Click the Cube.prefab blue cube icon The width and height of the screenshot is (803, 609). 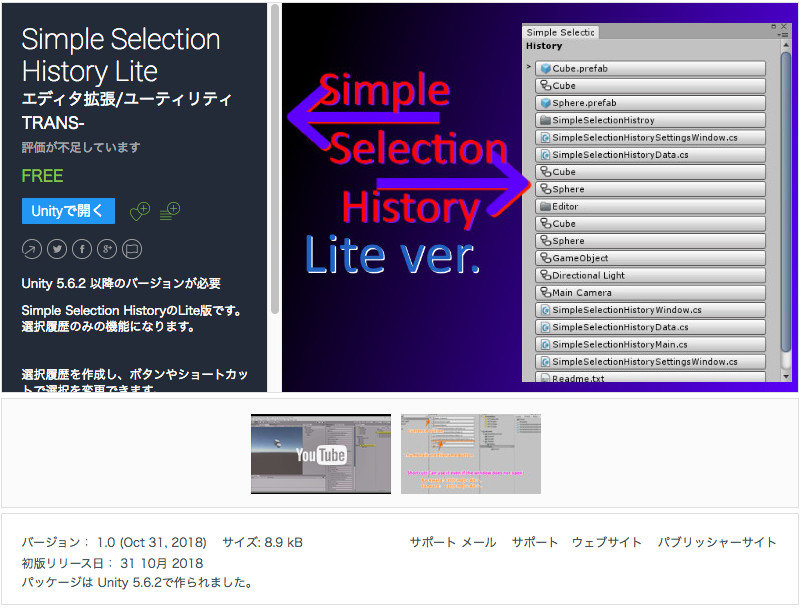click(545, 68)
